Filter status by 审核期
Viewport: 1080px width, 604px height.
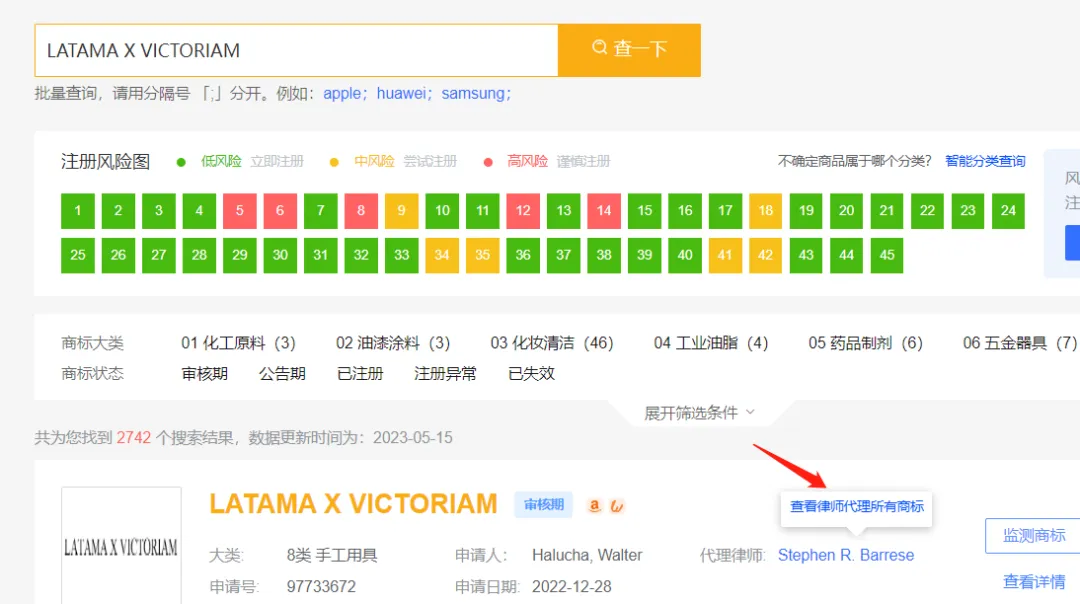205,374
